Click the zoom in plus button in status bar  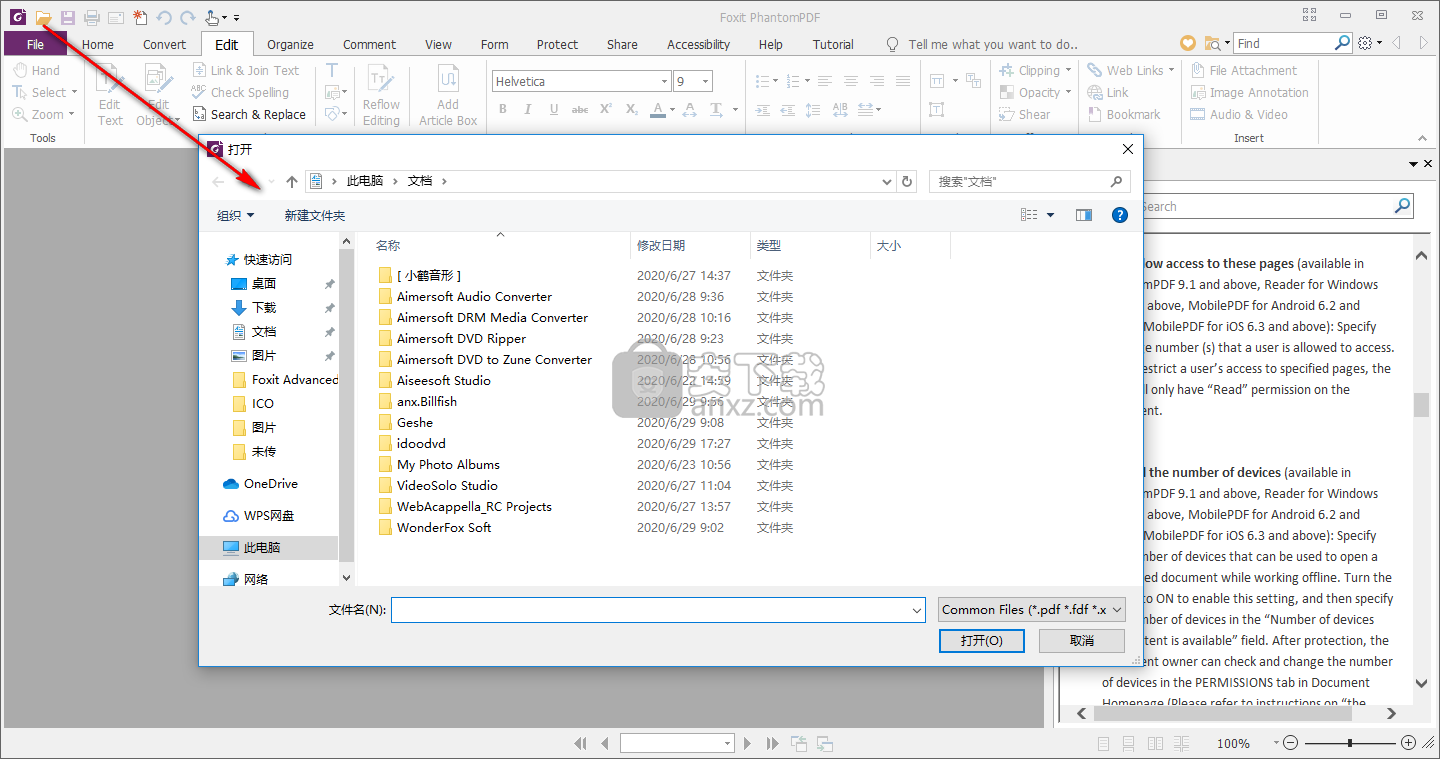click(x=1408, y=743)
